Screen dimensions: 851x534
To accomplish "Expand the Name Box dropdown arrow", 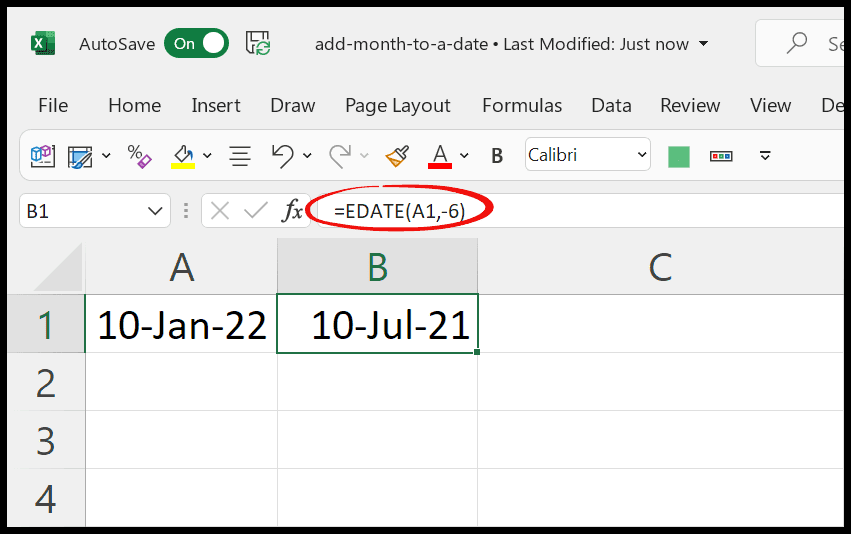I will click(x=155, y=211).
